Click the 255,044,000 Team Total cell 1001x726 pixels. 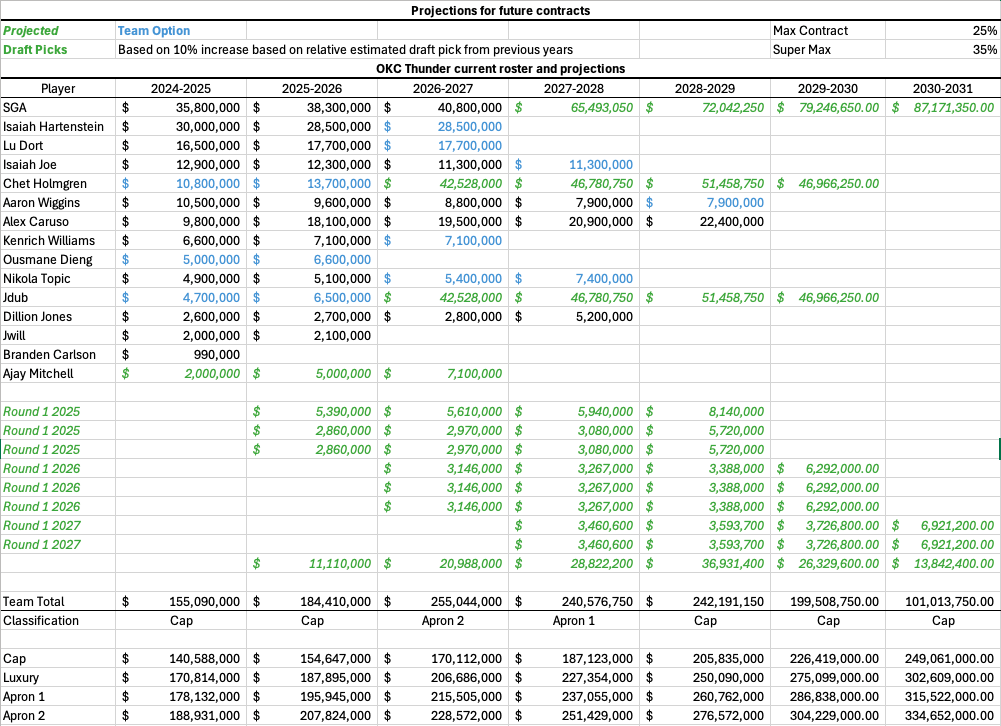point(443,601)
